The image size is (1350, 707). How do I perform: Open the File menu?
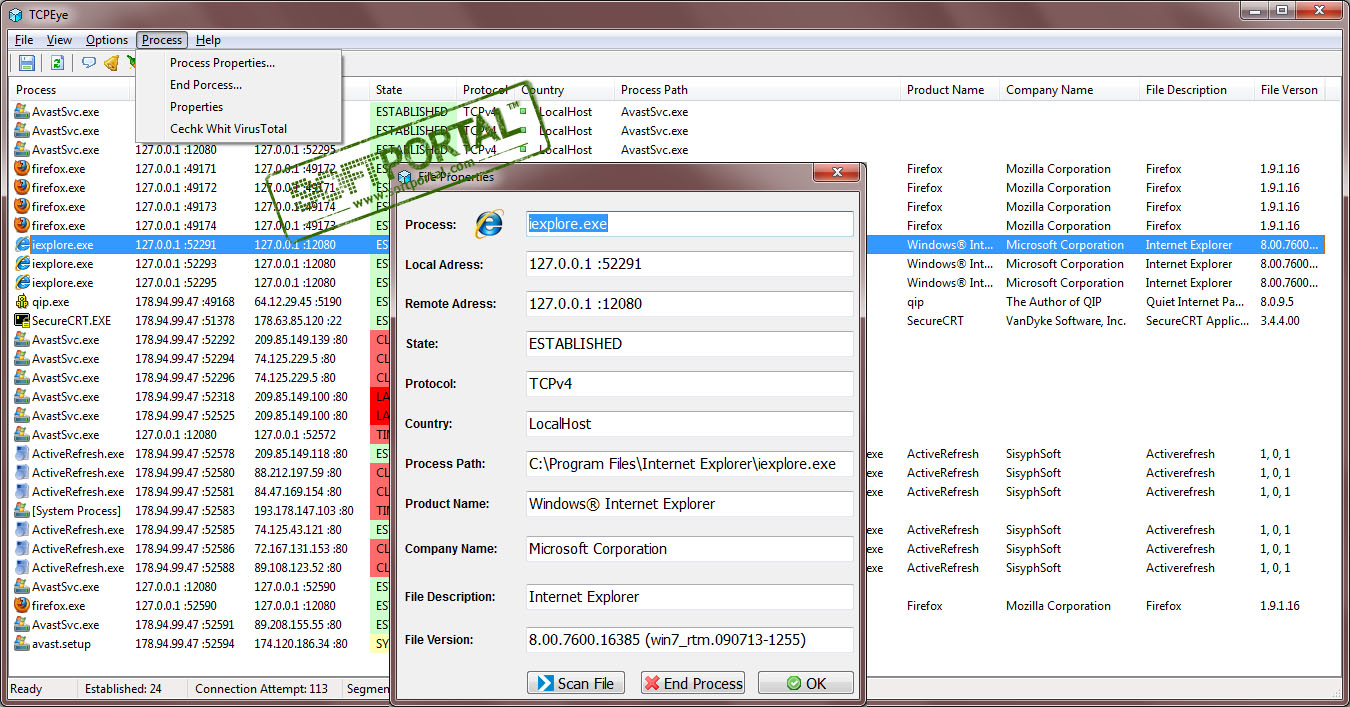(x=24, y=40)
